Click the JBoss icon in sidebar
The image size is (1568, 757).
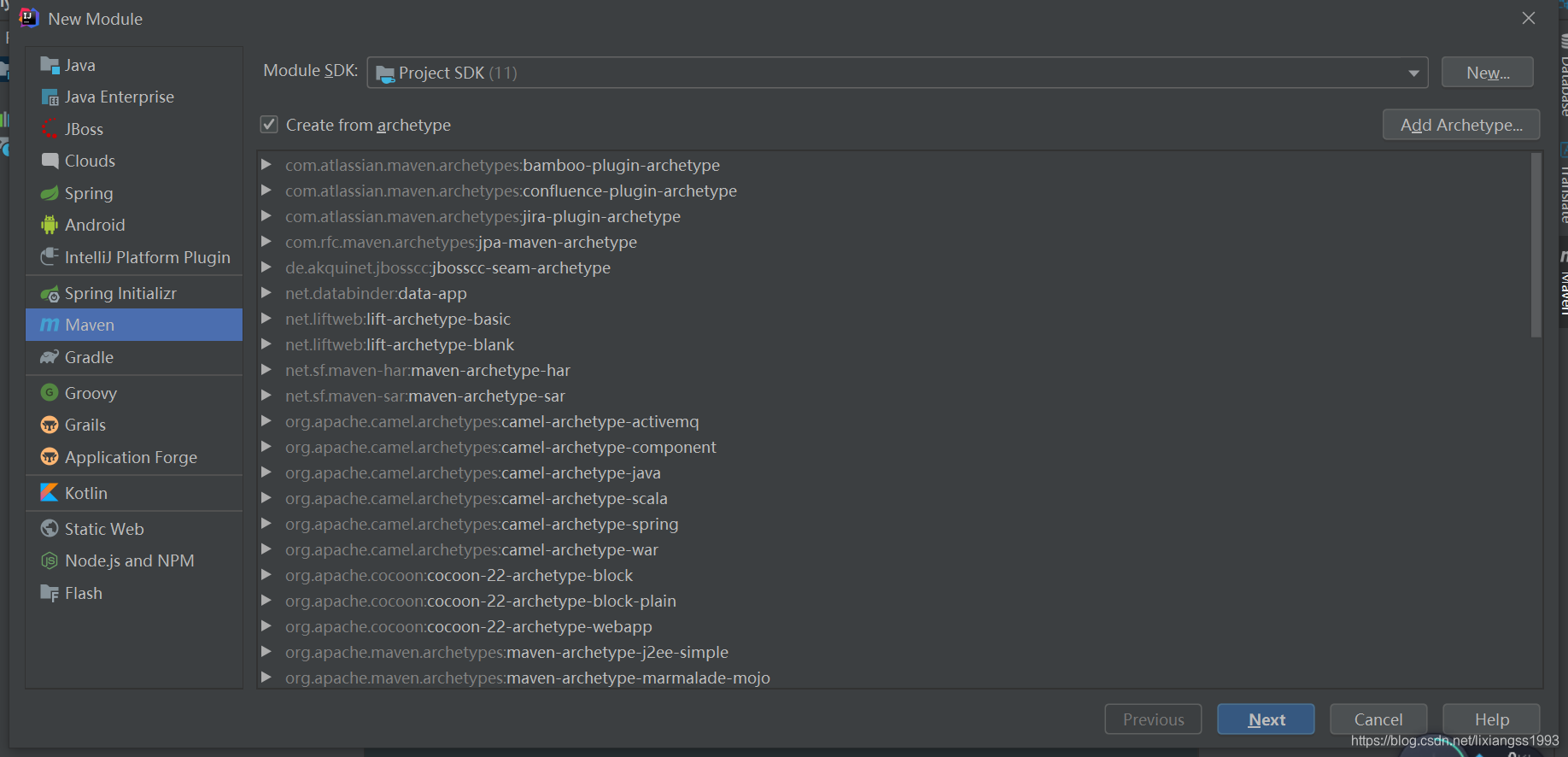tap(50, 129)
